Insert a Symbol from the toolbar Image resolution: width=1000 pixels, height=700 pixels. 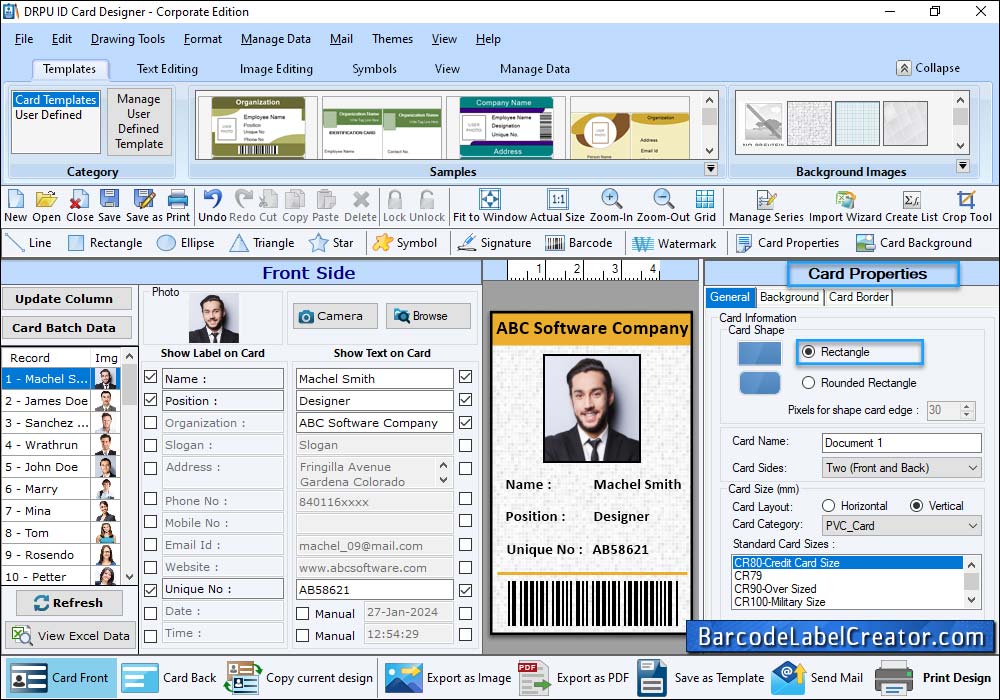pos(405,243)
